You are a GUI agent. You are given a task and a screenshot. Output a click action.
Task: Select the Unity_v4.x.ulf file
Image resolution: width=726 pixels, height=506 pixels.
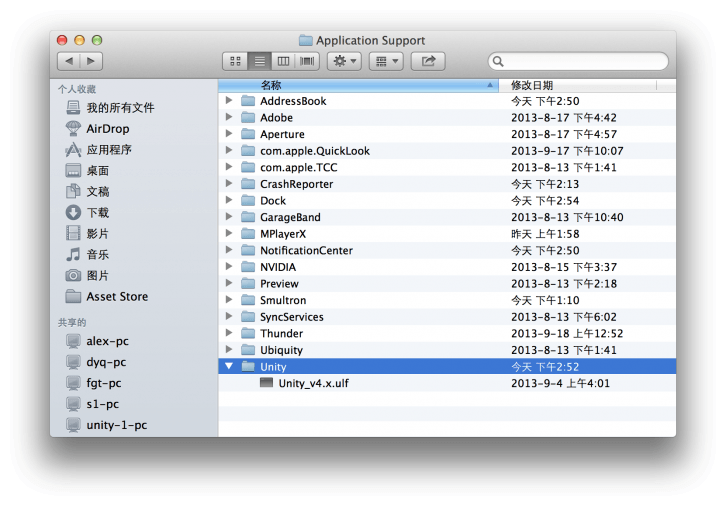click(x=313, y=384)
